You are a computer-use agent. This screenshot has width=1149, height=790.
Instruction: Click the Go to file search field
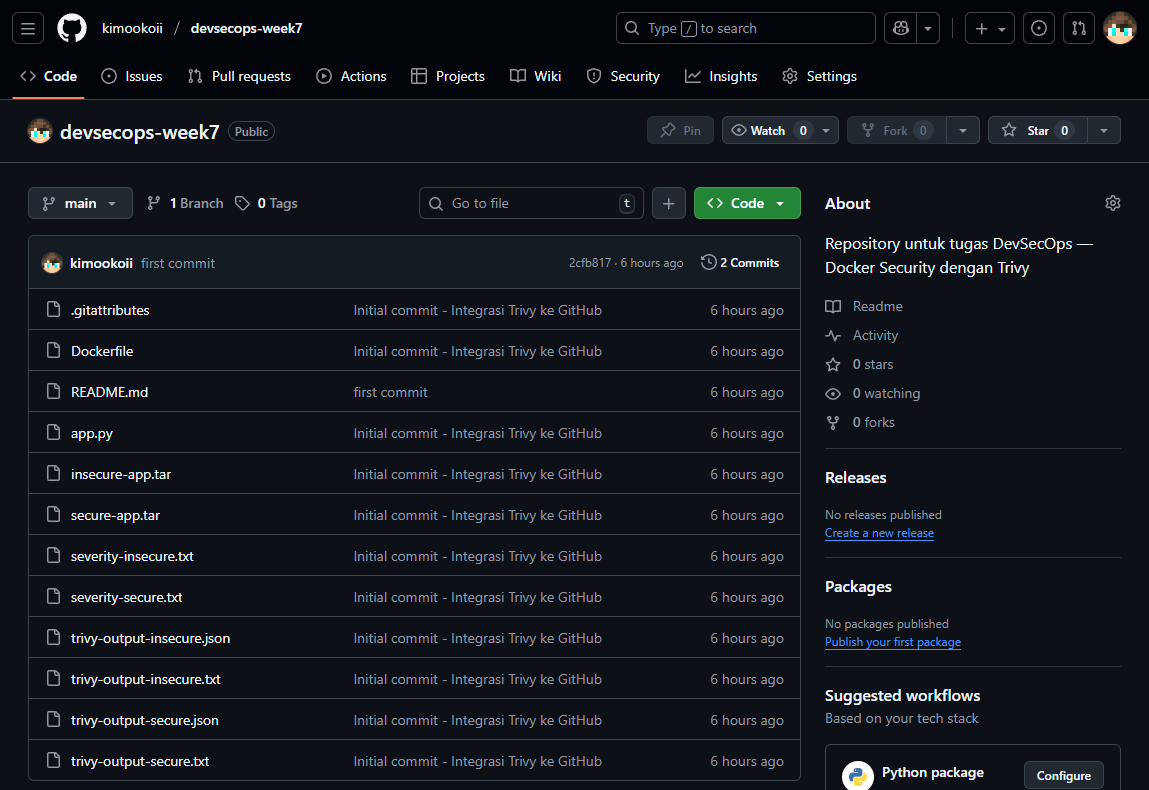[530, 203]
